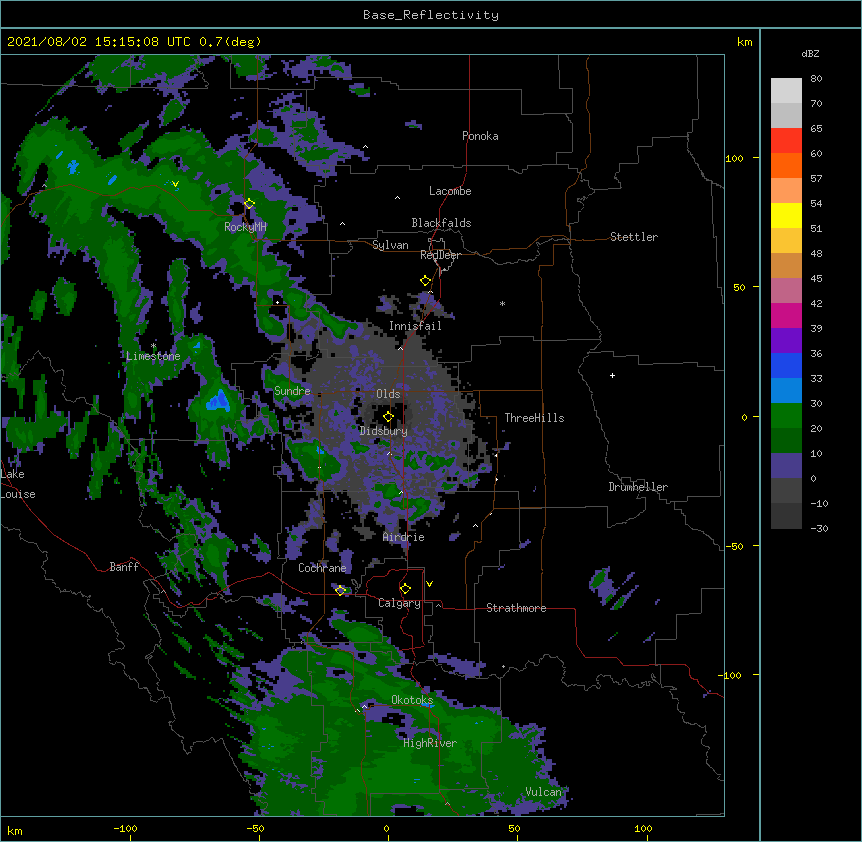Click the yellow marker below Cochrane label
The width and height of the screenshot is (862, 842).
340,590
